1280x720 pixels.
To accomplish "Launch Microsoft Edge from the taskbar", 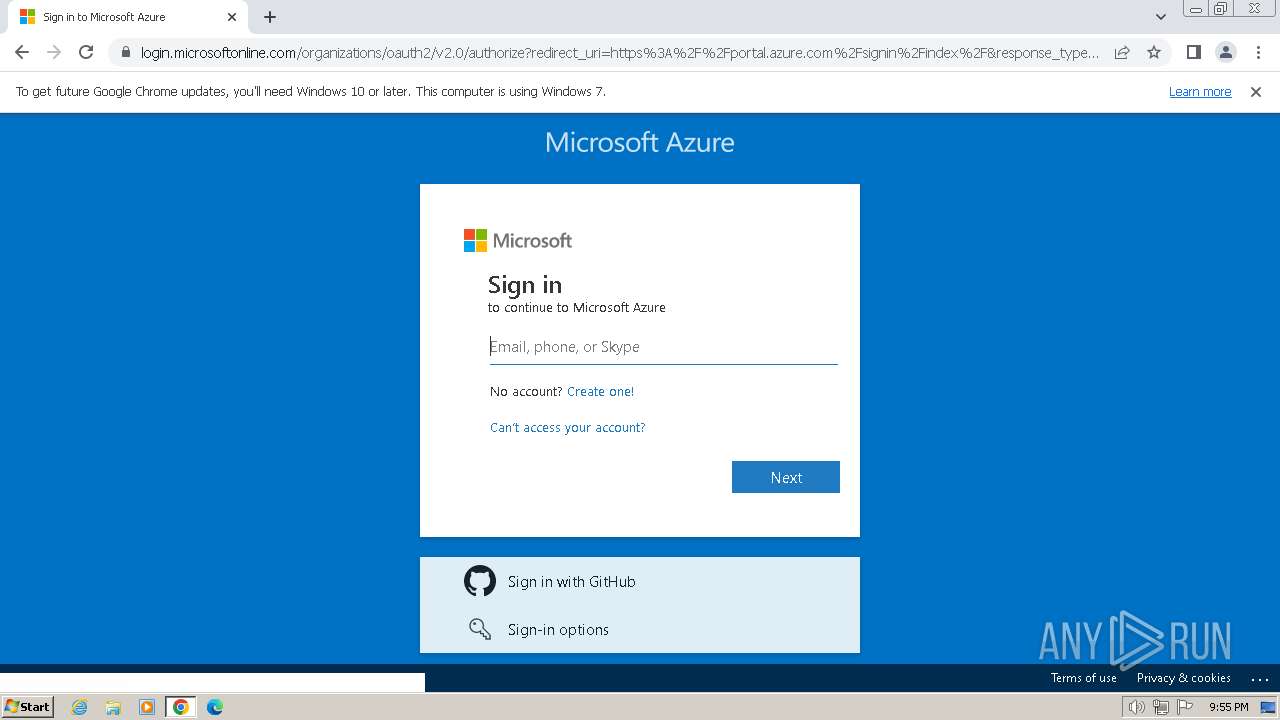I will pos(214,707).
